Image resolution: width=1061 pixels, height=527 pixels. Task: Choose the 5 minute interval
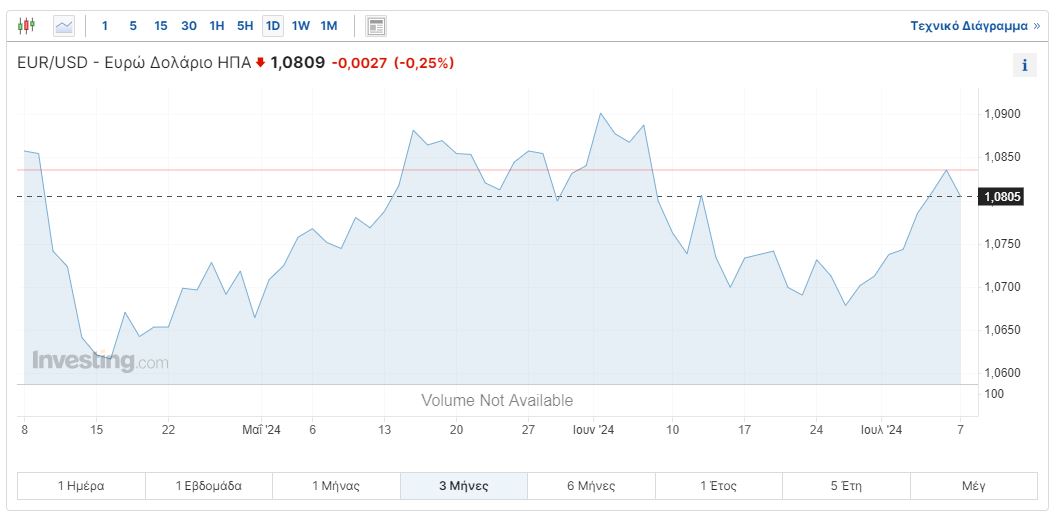133,26
